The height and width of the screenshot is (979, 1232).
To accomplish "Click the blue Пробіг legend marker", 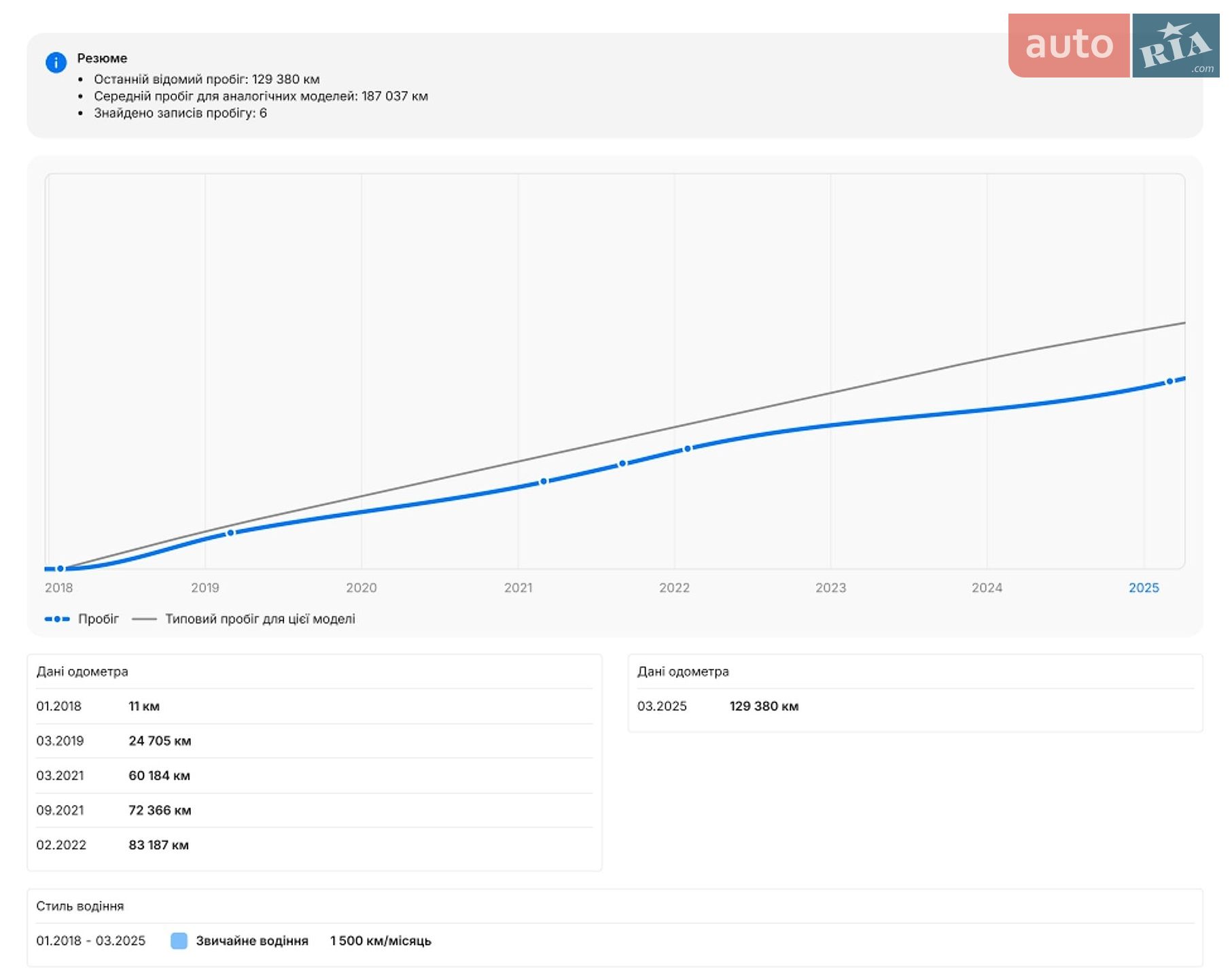I will 57,619.
